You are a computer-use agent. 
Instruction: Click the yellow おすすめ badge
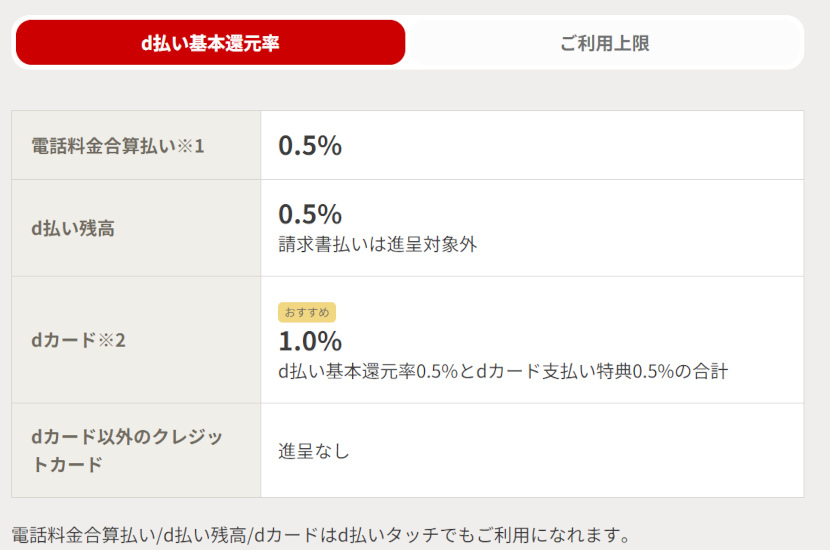[307, 312]
